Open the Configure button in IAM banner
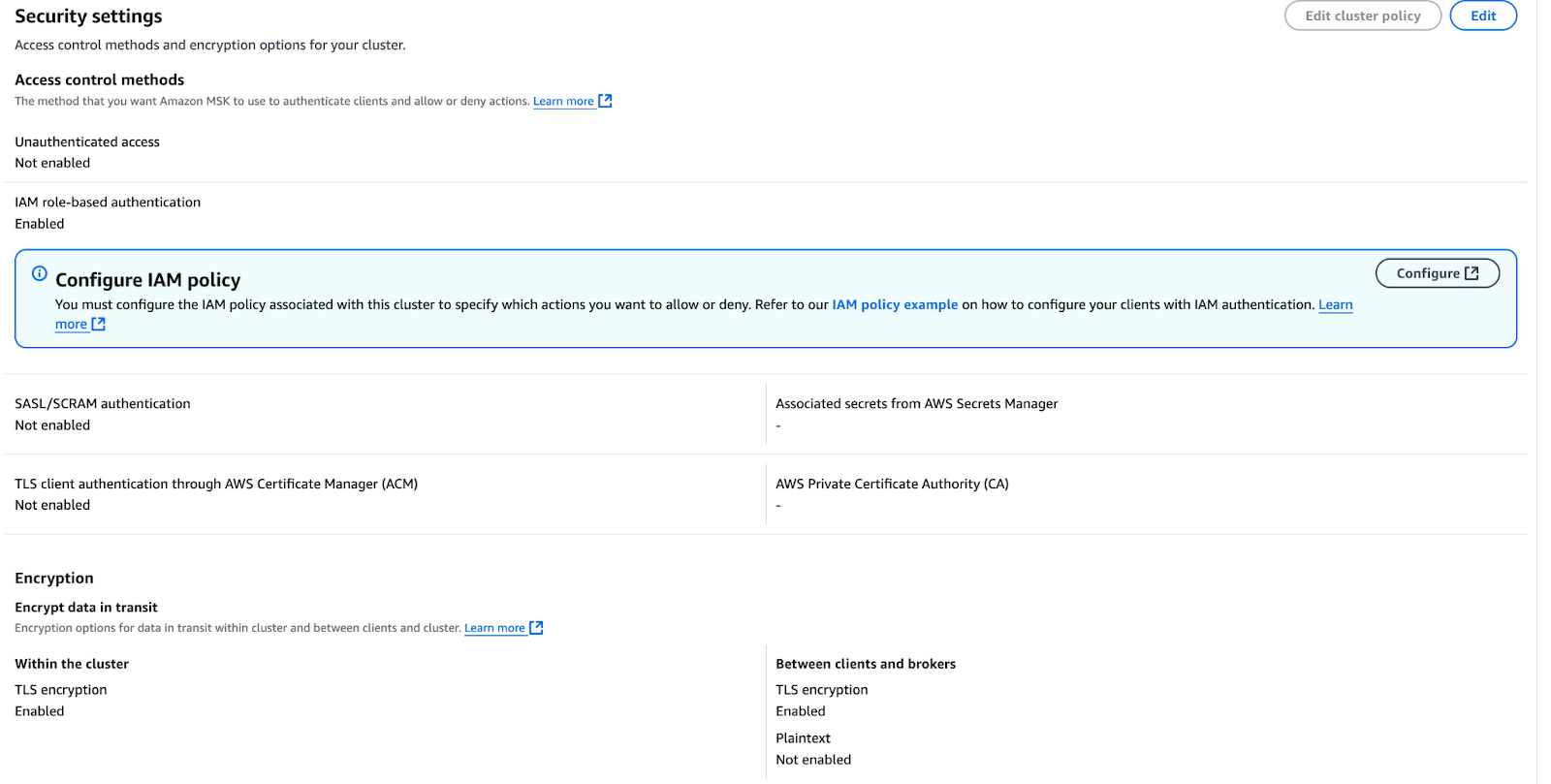The width and height of the screenshot is (1551, 784). 1437,273
